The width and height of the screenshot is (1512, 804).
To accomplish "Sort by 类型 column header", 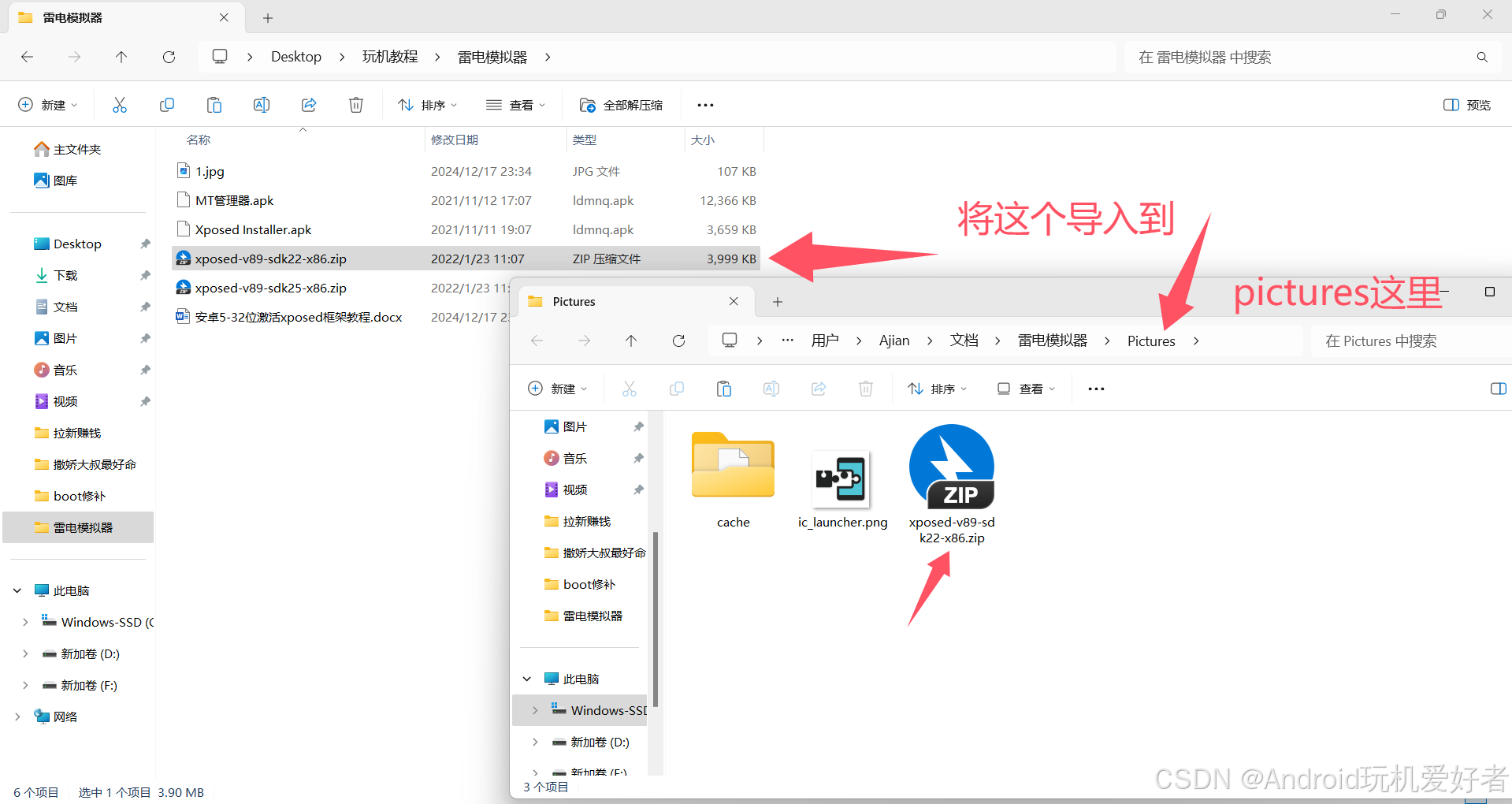I will pyautogui.click(x=585, y=140).
